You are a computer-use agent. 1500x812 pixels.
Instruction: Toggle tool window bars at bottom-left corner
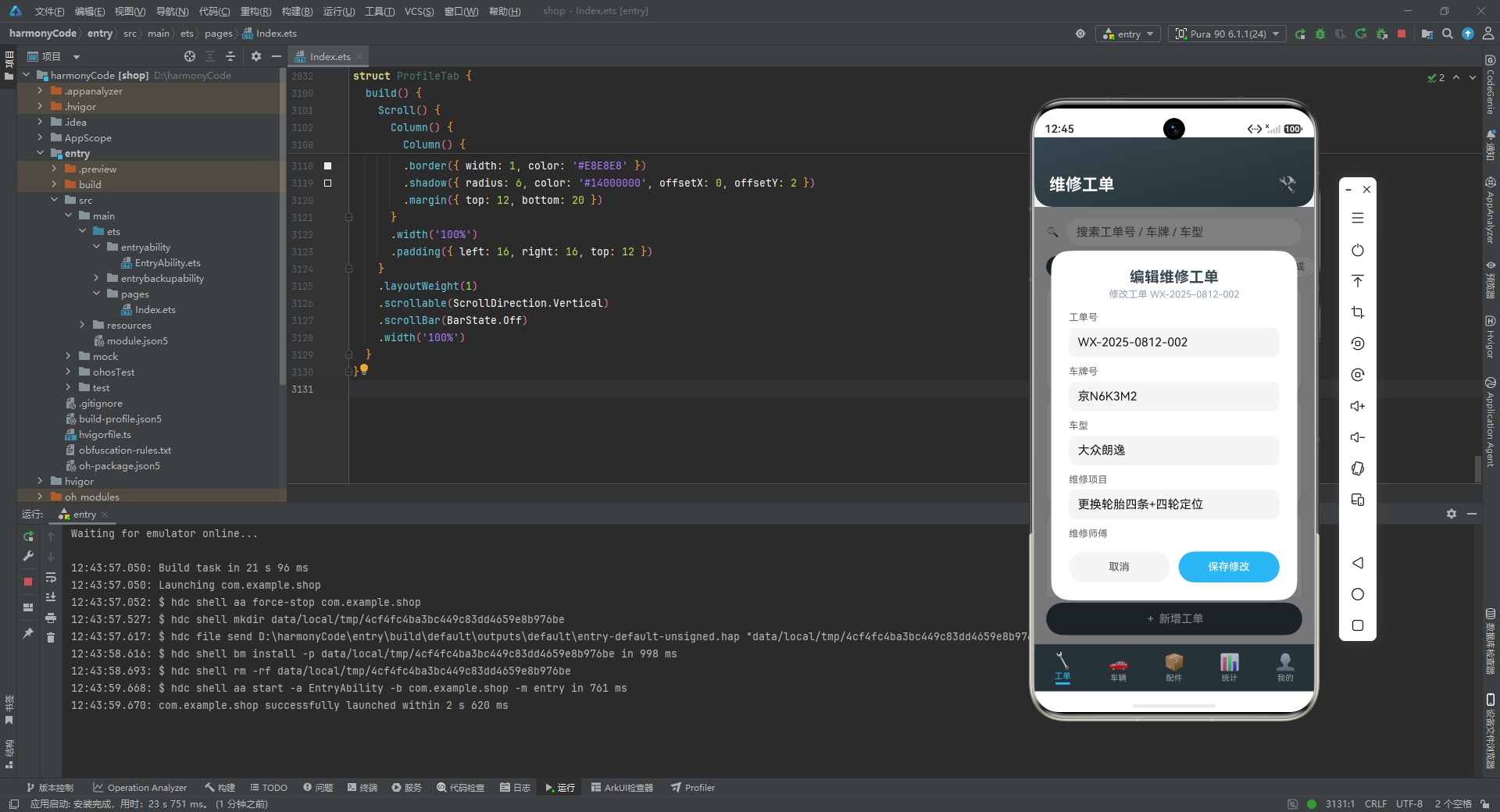click(x=14, y=803)
